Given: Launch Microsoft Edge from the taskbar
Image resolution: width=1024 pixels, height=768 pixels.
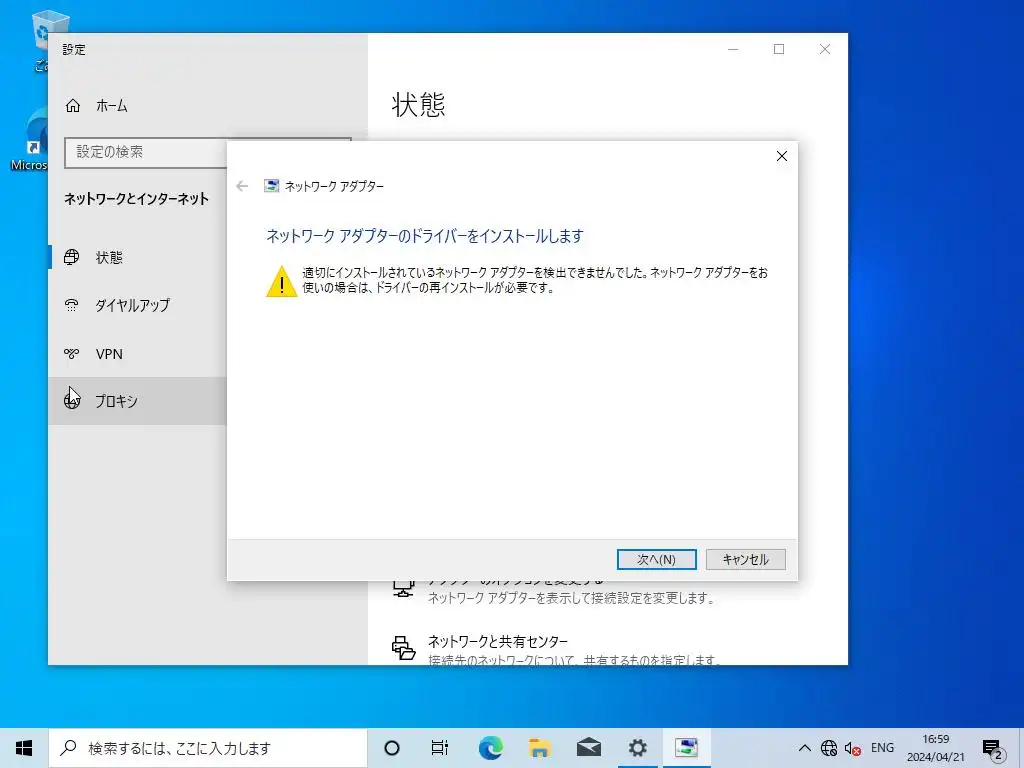Looking at the screenshot, I should tap(490, 748).
